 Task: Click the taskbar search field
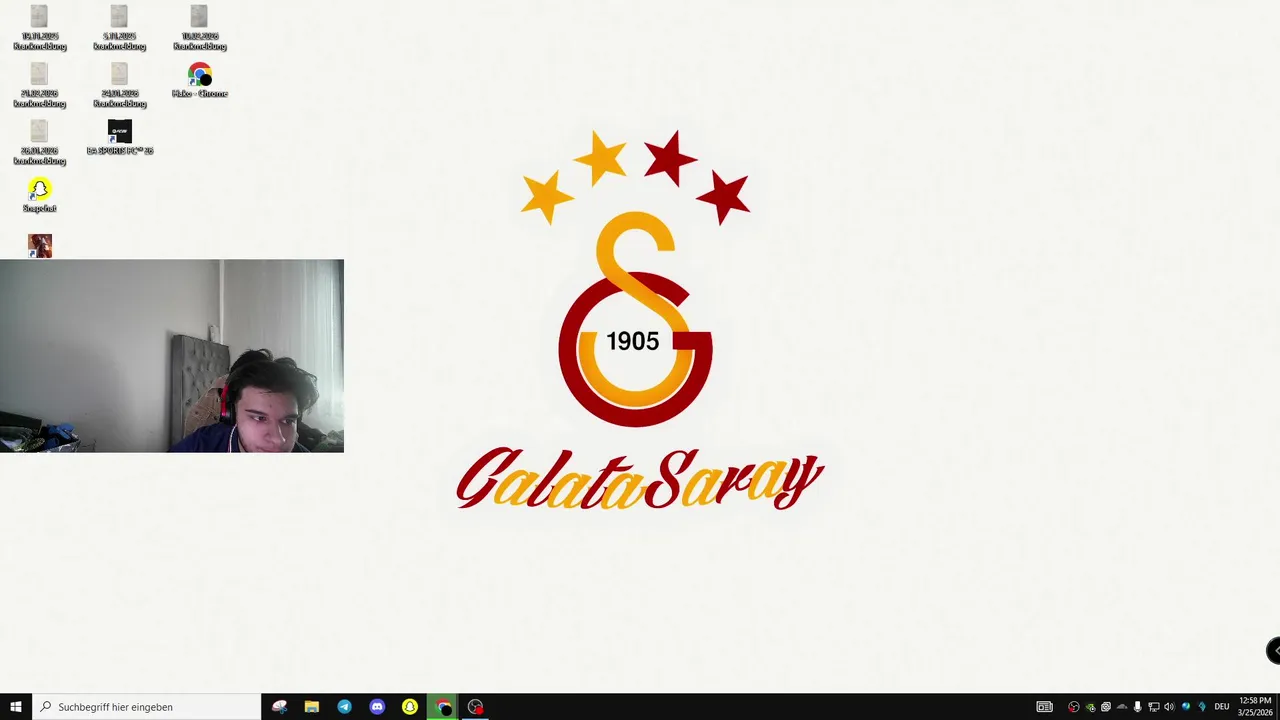click(x=146, y=707)
